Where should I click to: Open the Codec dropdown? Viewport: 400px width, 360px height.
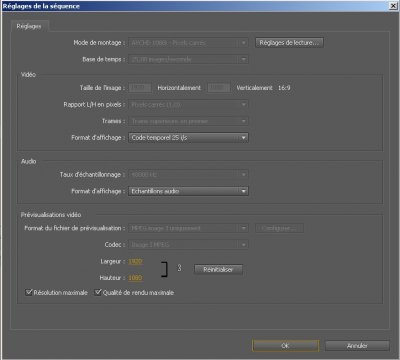click(x=188, y=245)
